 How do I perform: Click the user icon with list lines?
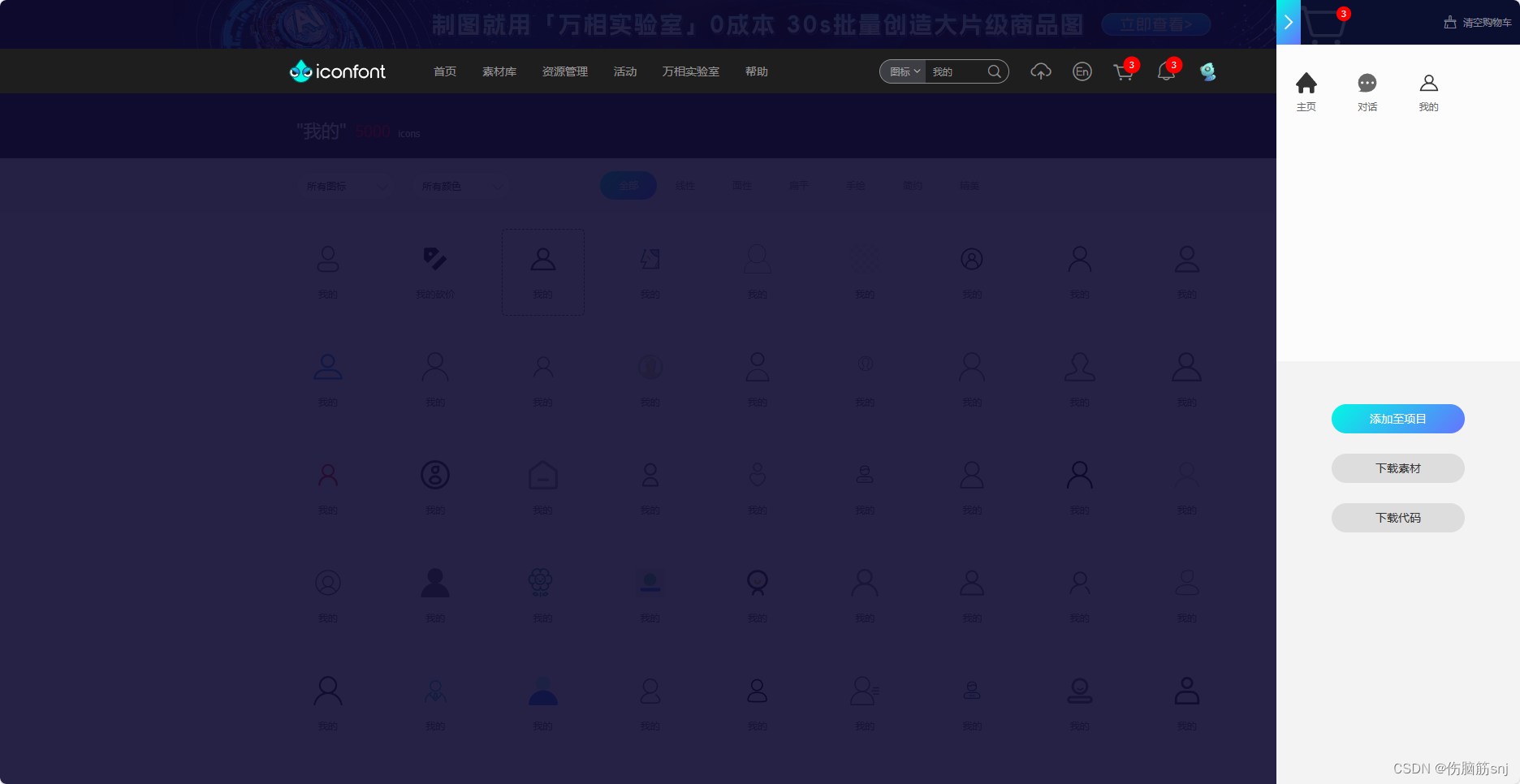click(865, 691)
